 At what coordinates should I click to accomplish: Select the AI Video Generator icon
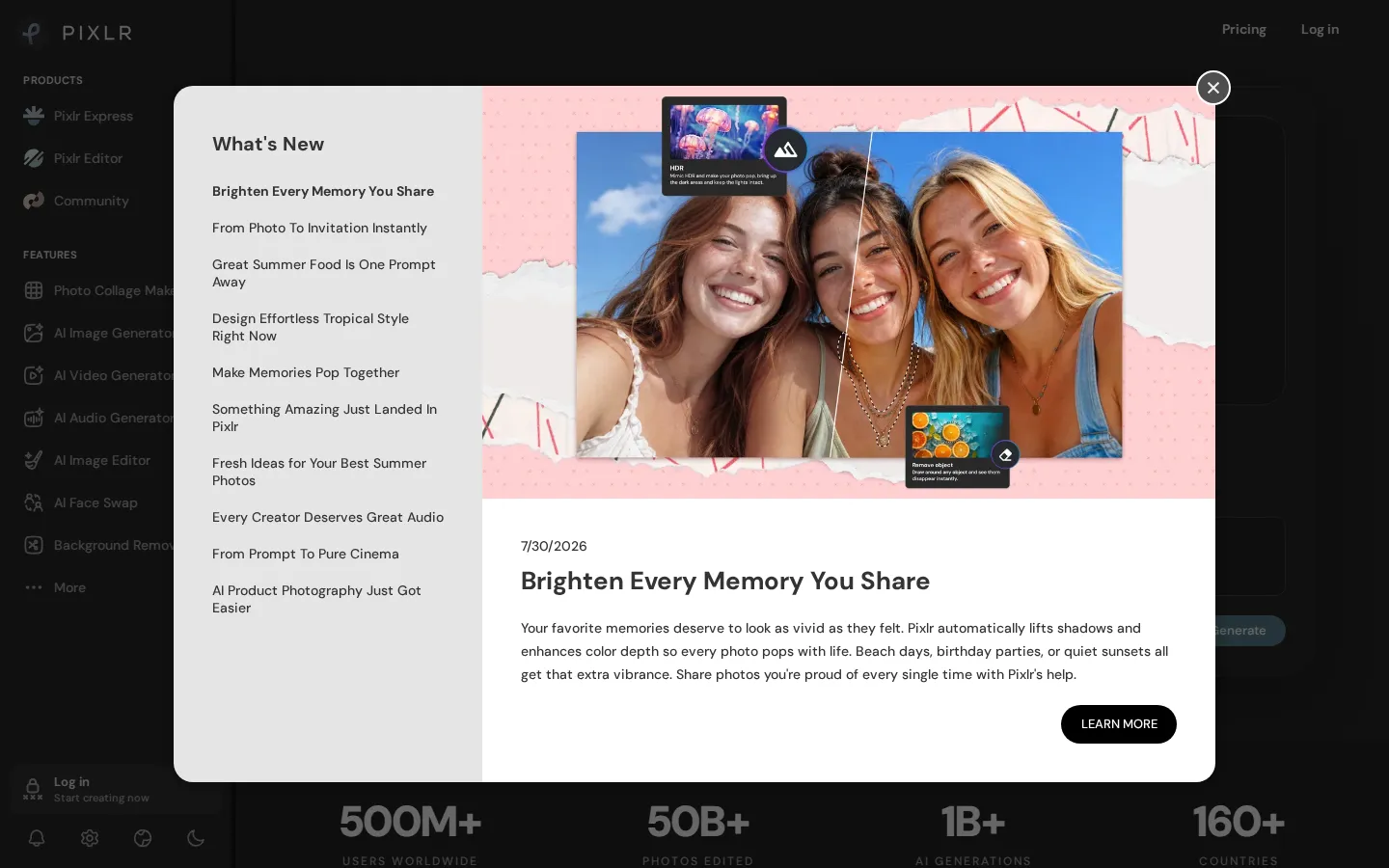pos(34,375)
